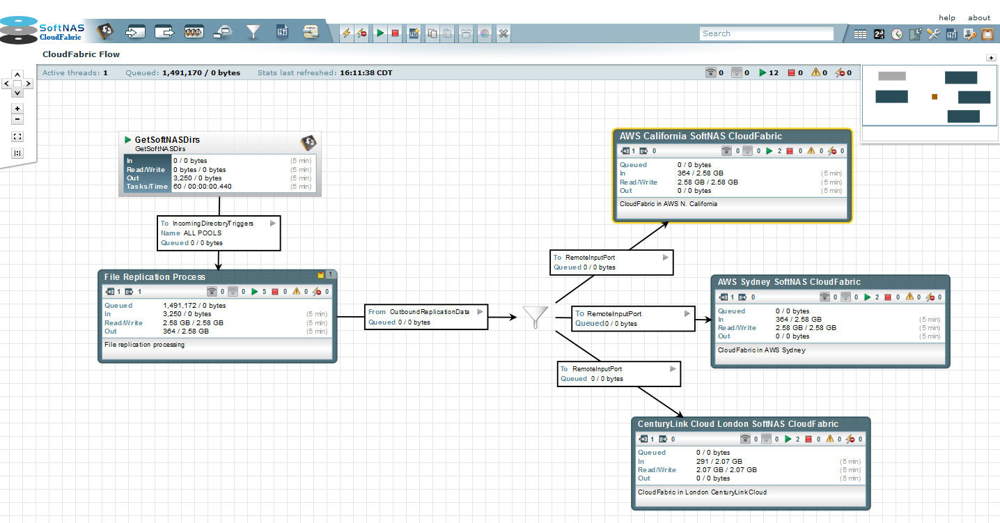1000x523 pixels.
Task: Click the transmitting ports count in status bar
Action: point(714,73)
